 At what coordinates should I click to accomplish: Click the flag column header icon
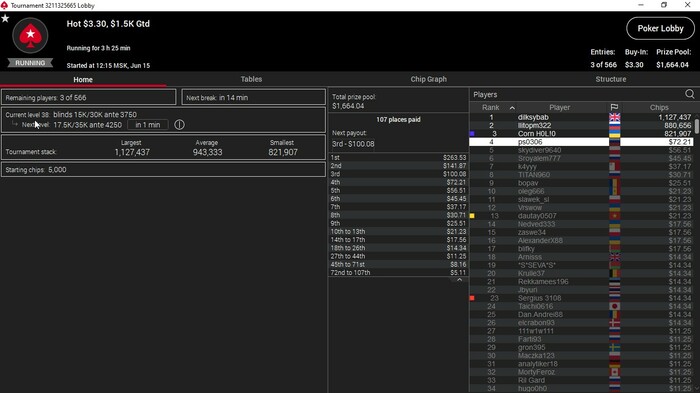(x=614, y=107)
